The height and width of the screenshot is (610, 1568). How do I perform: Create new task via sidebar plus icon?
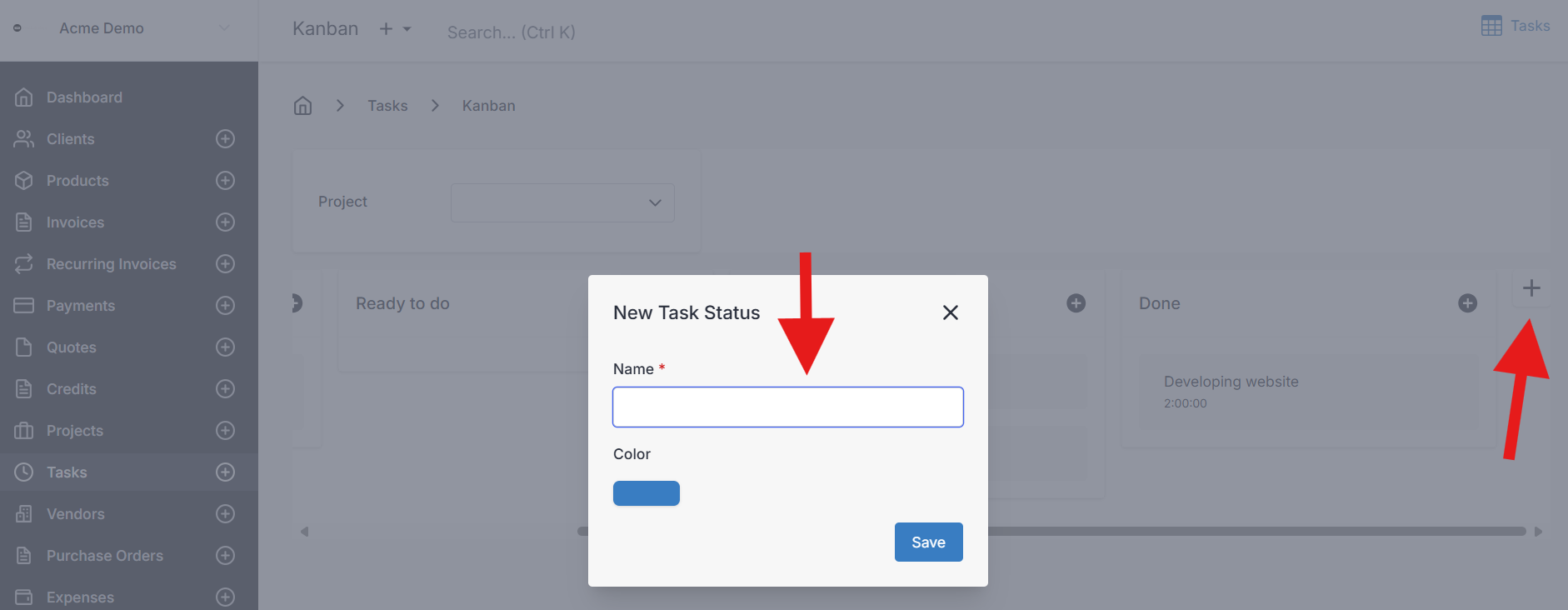coord(225,472)
